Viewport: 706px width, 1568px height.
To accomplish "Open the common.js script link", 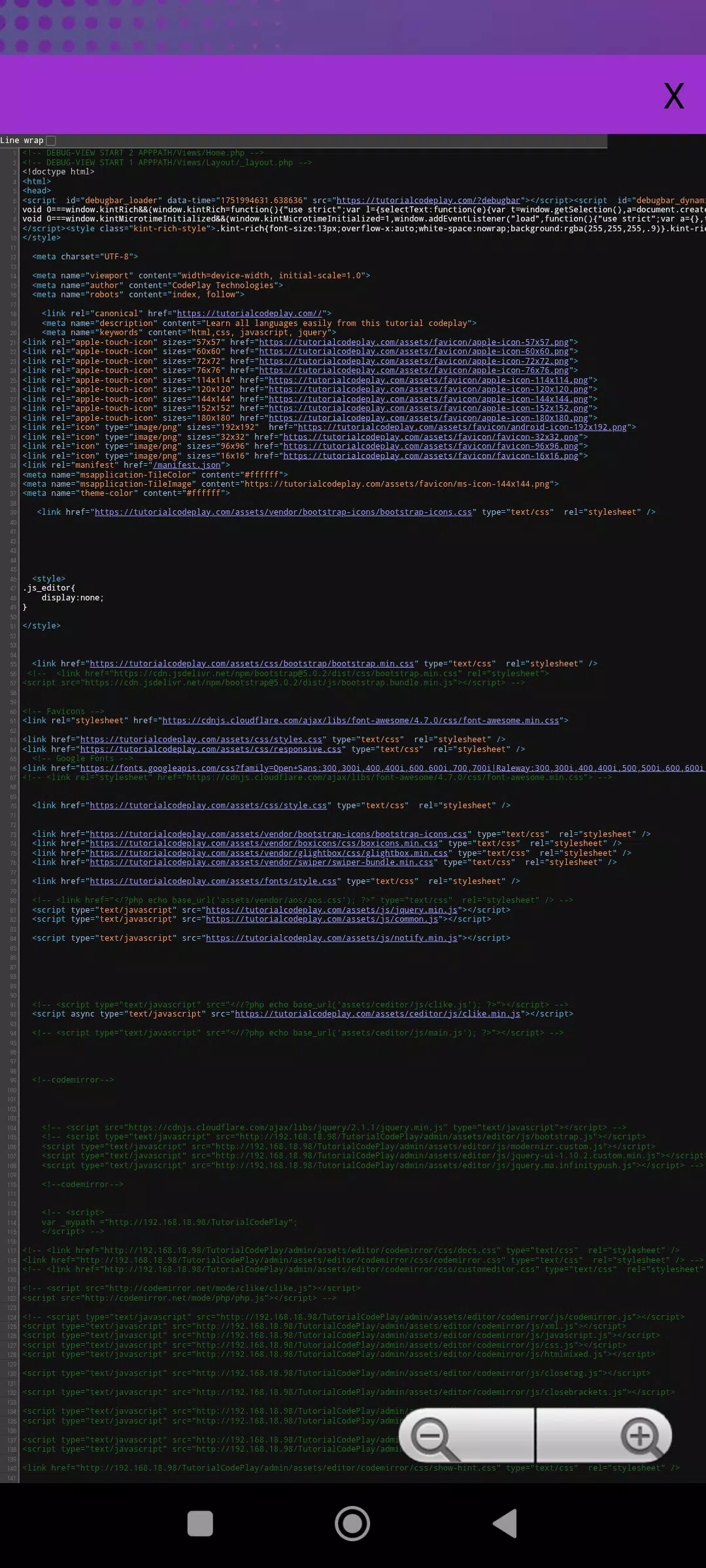I will [322, 919].
